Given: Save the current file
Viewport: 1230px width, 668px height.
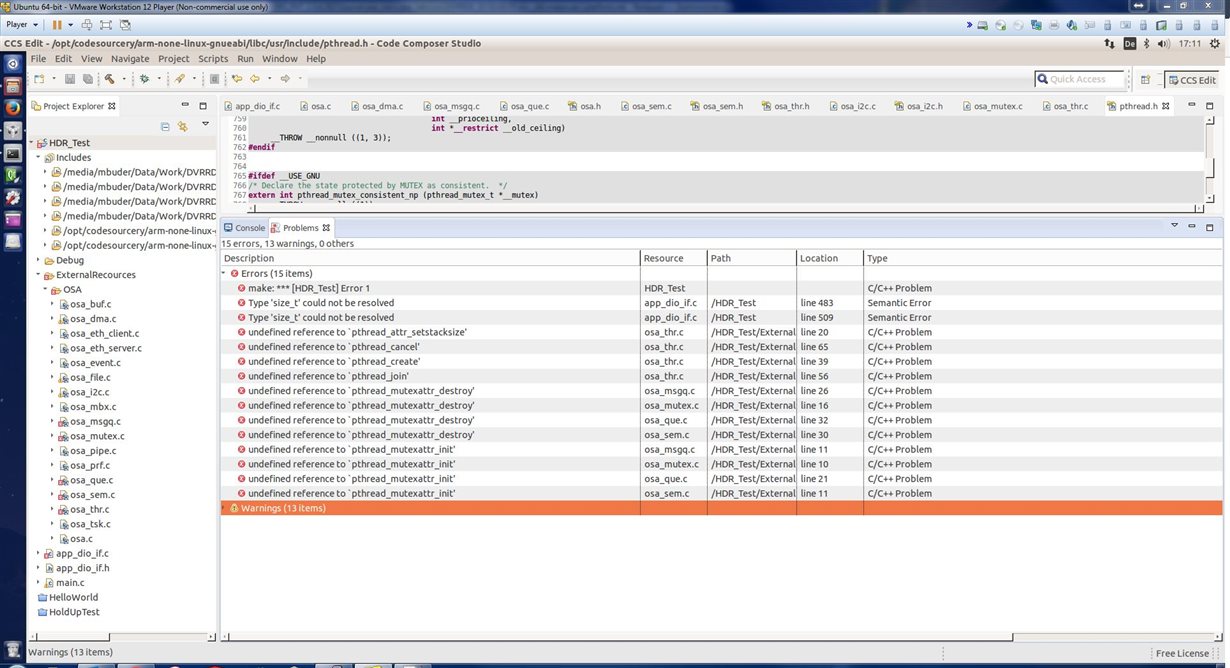Looking at the screenshot, I should coord(70,80).
